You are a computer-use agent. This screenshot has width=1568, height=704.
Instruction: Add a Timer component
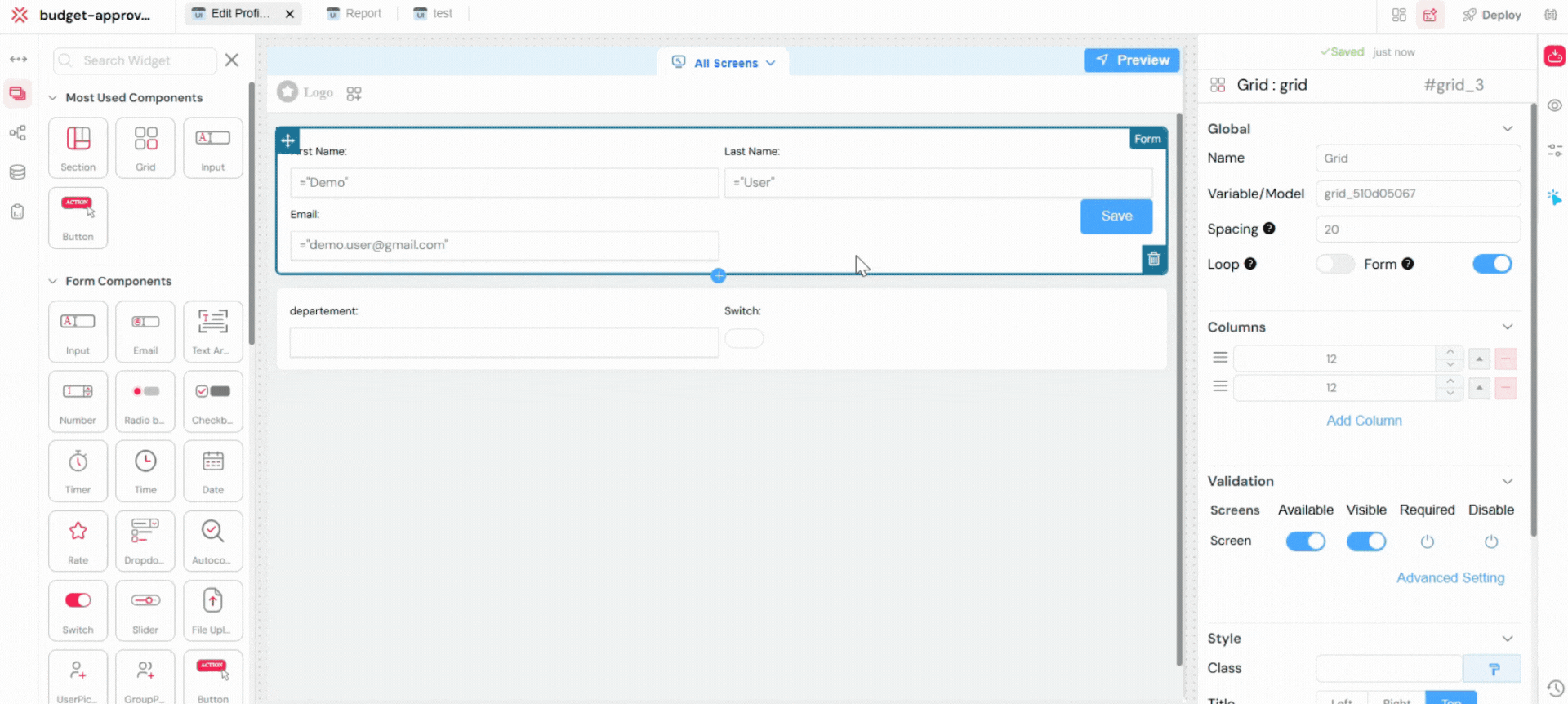click(x=78, y=471)
